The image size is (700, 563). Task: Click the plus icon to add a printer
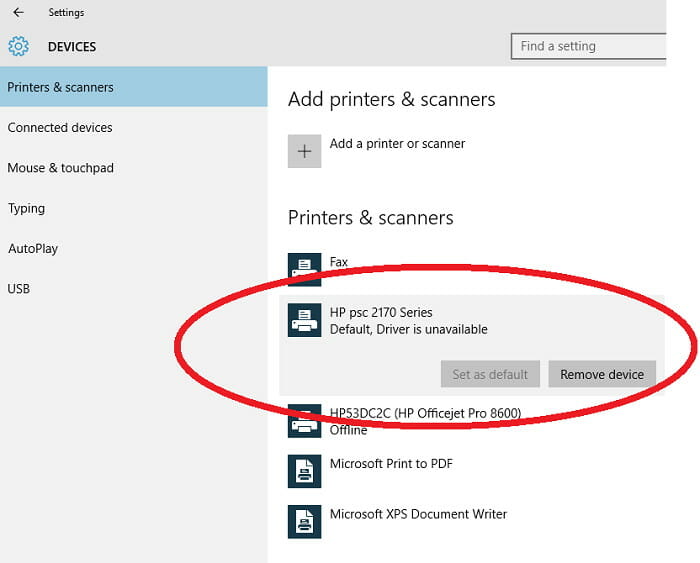tap(304, 151)
